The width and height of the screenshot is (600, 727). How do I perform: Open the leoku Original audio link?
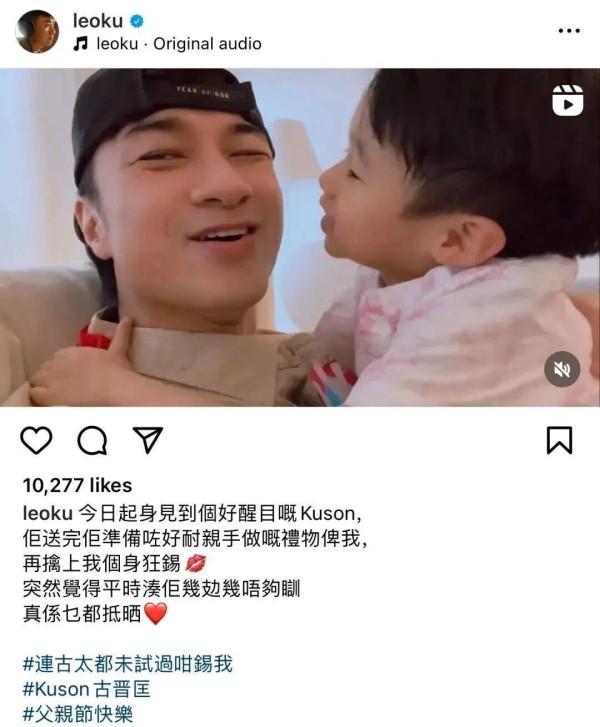click(179, 44)
